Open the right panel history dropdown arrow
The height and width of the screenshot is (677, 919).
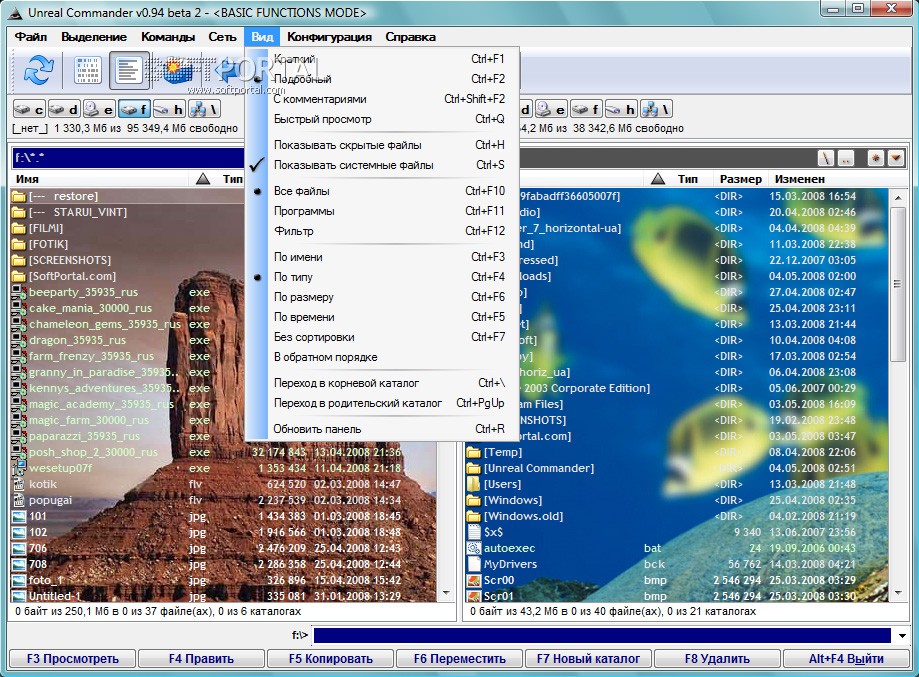(896, 158)
